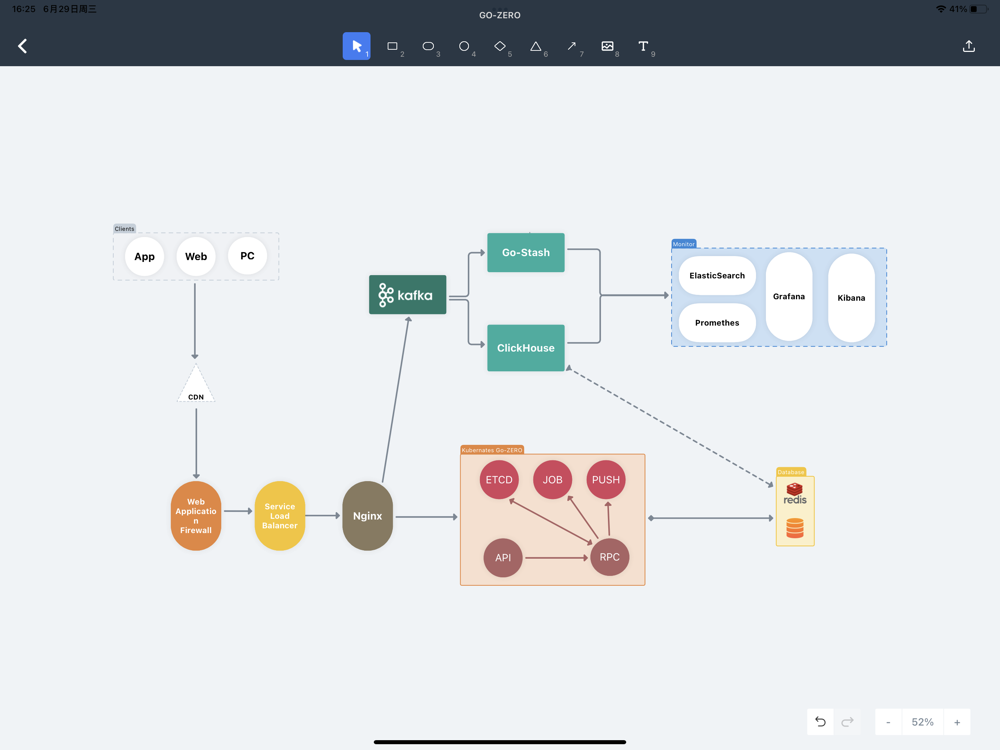Pick the insert image tool
Viewport: 1000px width, 750px height.
click(x=607, y=46)
